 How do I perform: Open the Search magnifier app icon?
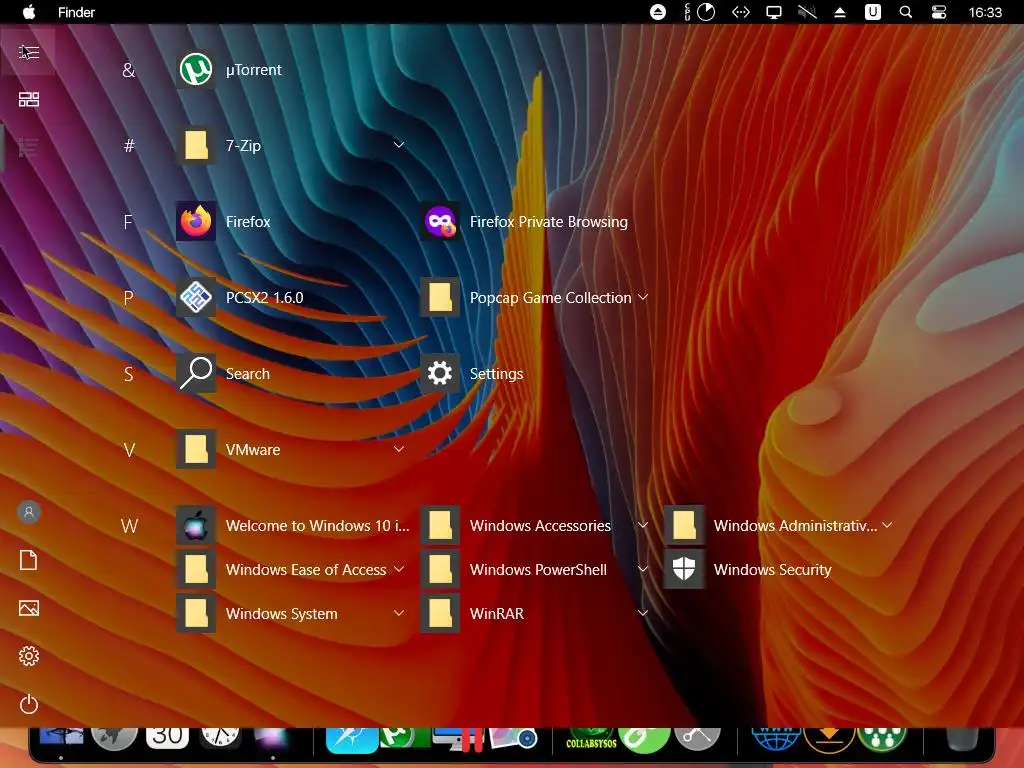pos(196,374)
